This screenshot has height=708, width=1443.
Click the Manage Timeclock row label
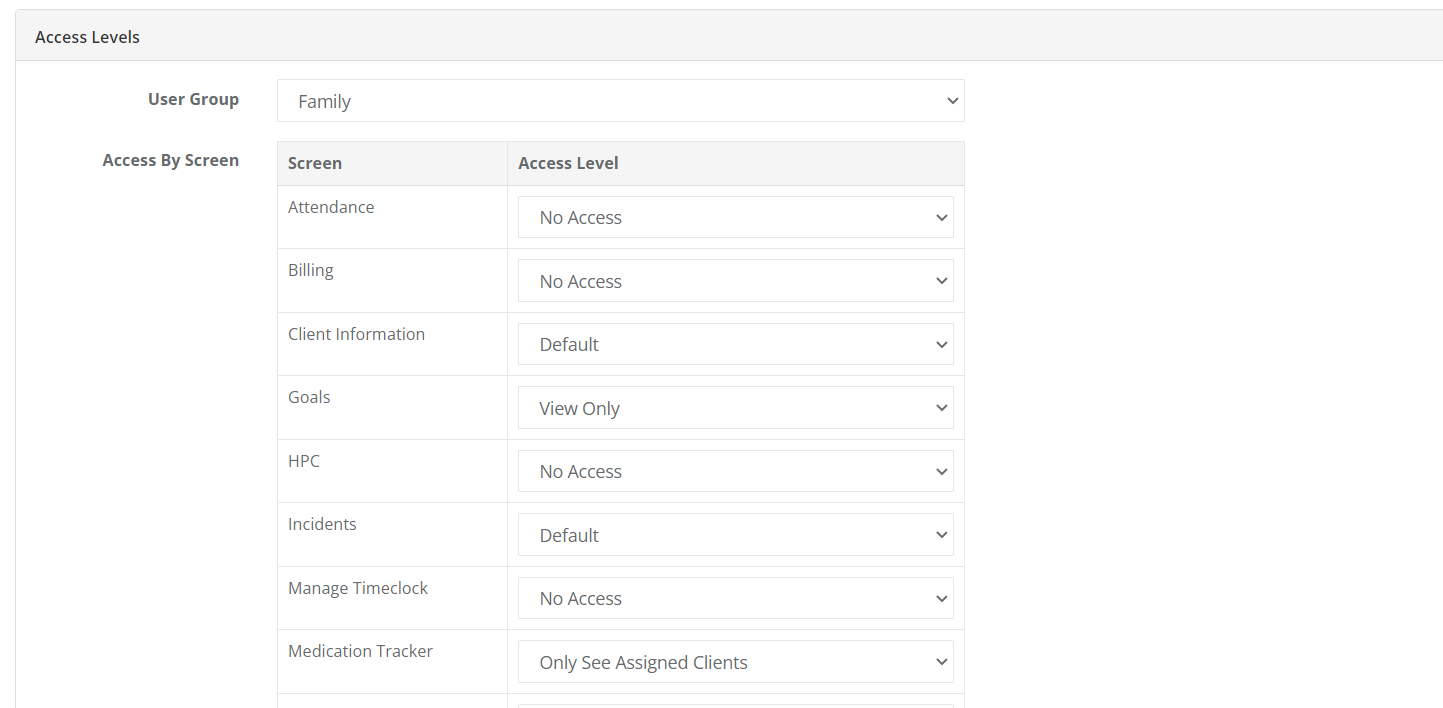pyautogui.click(x=358, y=588)
